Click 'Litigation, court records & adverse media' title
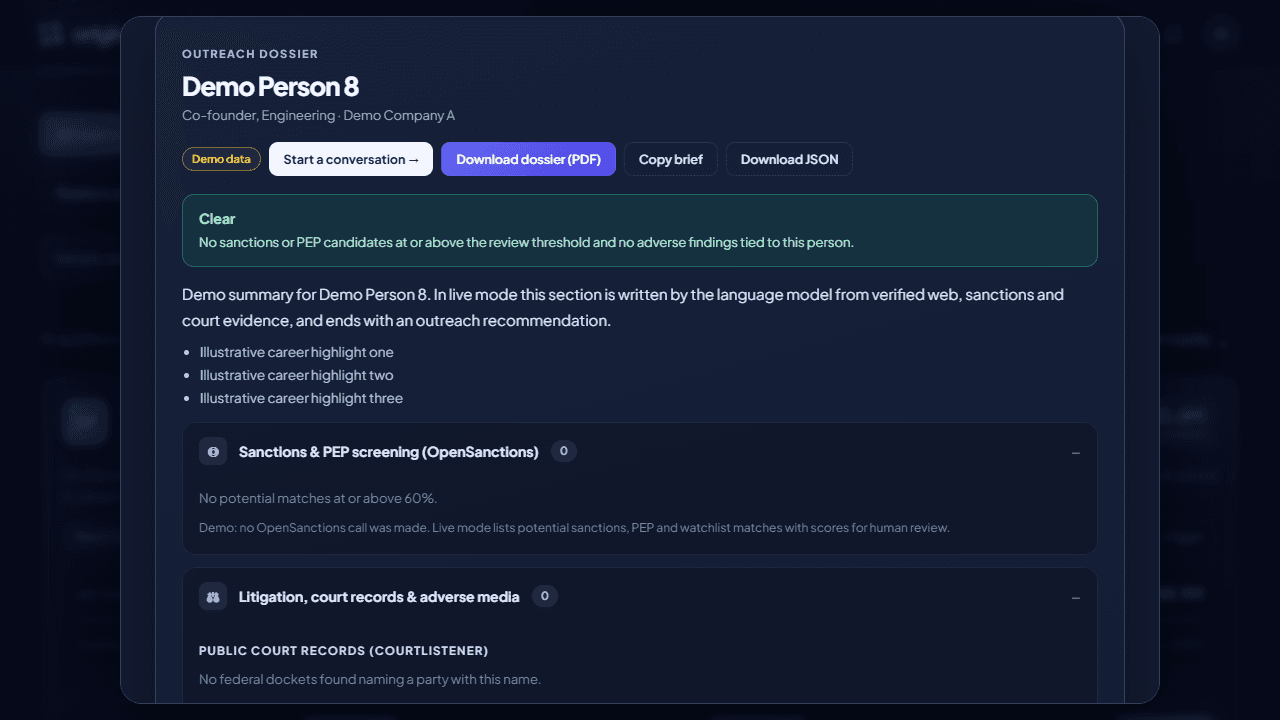 click(379, 597)
